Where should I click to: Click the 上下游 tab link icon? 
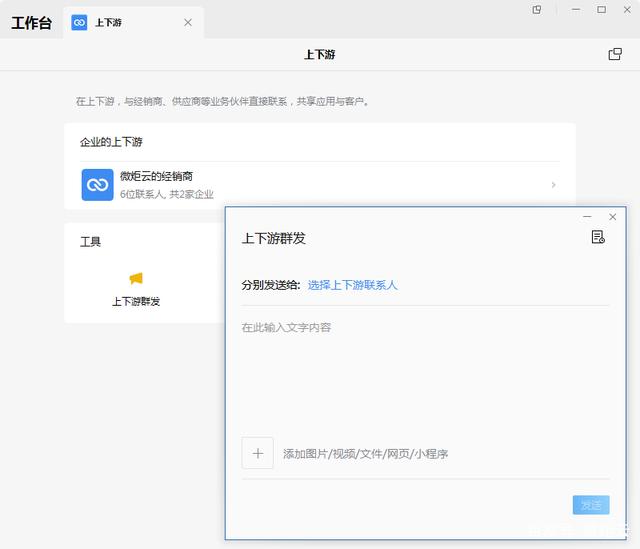79,22
